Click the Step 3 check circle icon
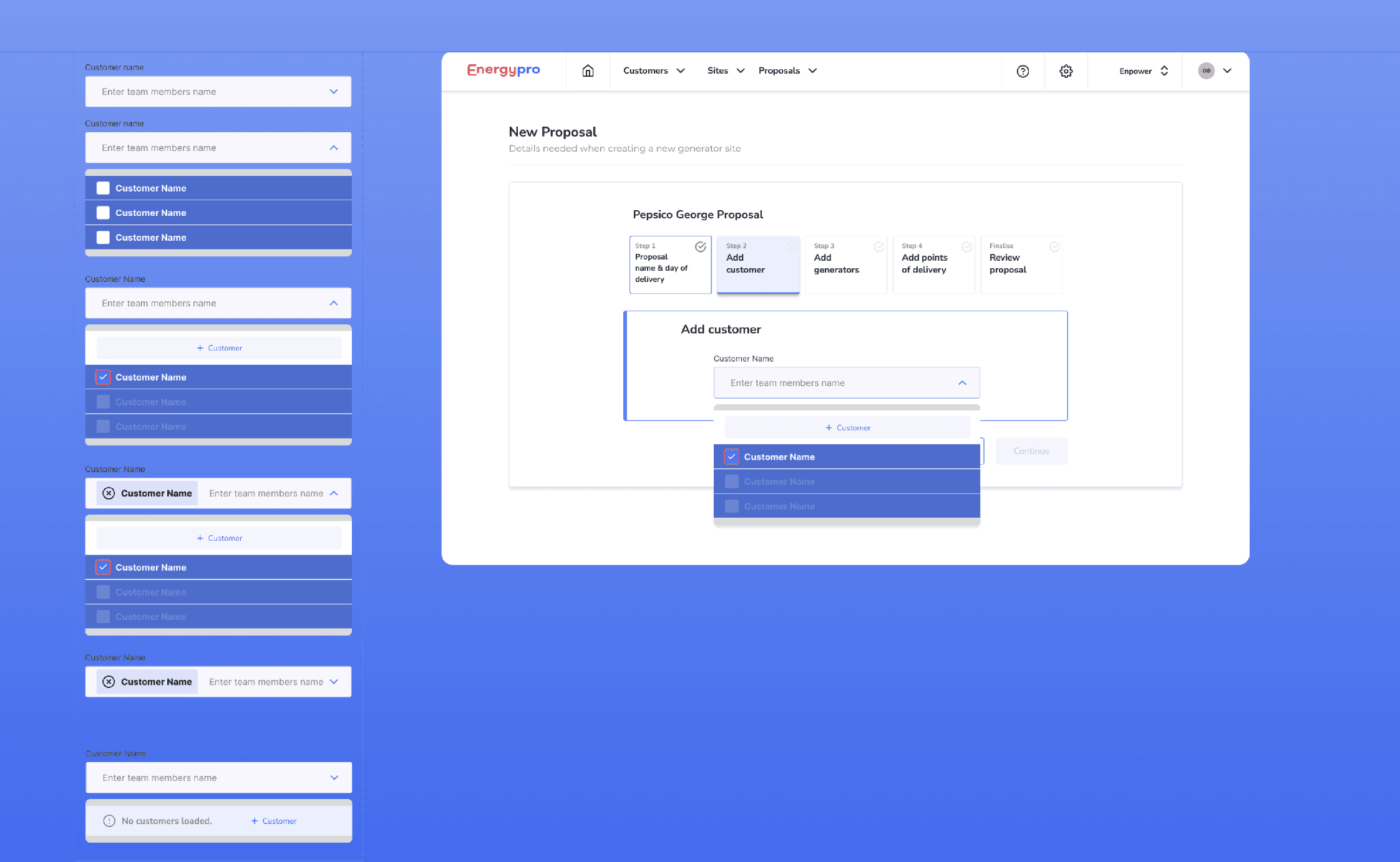Viewport: 1400px width, 862px height. (878, 247)
